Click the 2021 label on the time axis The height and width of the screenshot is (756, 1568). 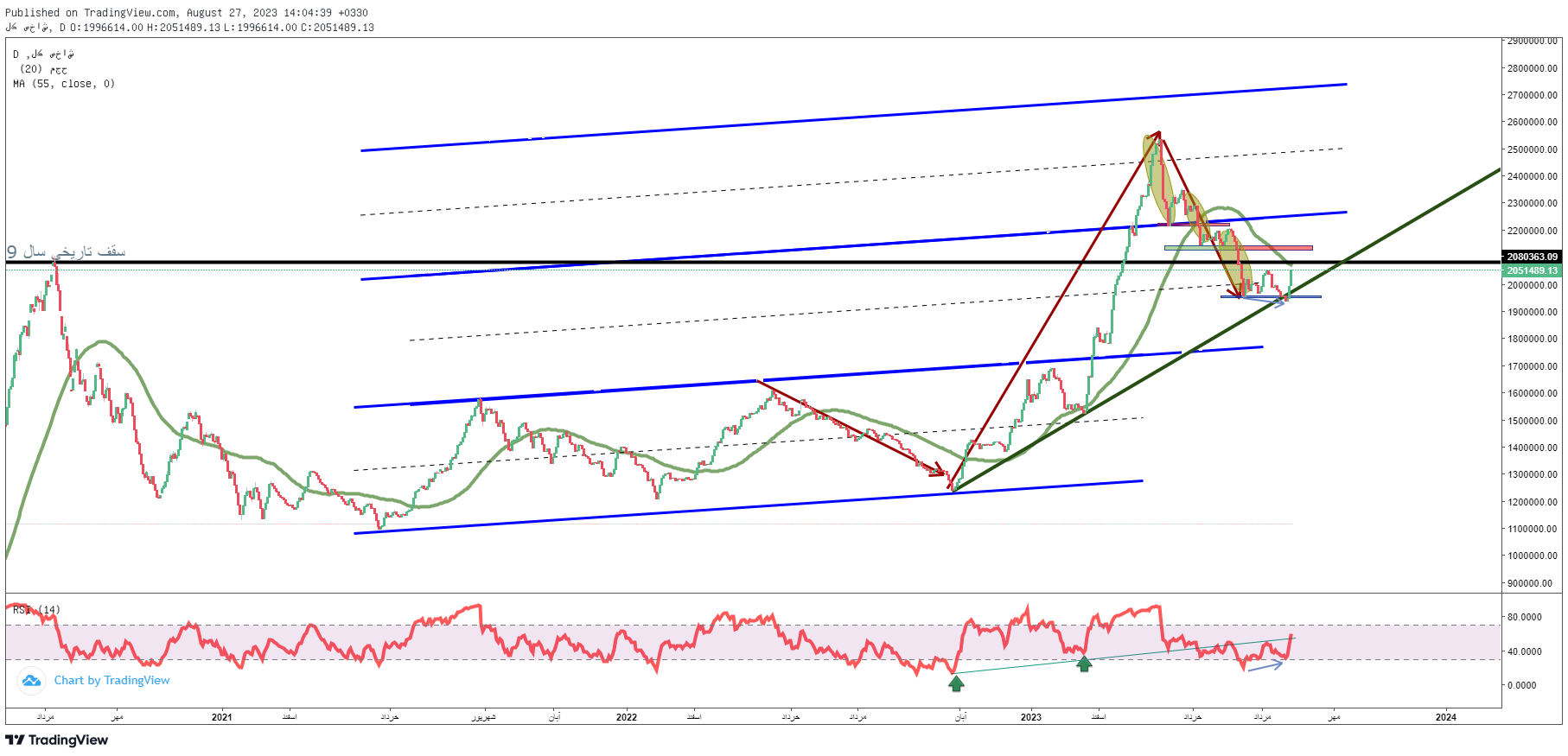(x=222, y=717)
